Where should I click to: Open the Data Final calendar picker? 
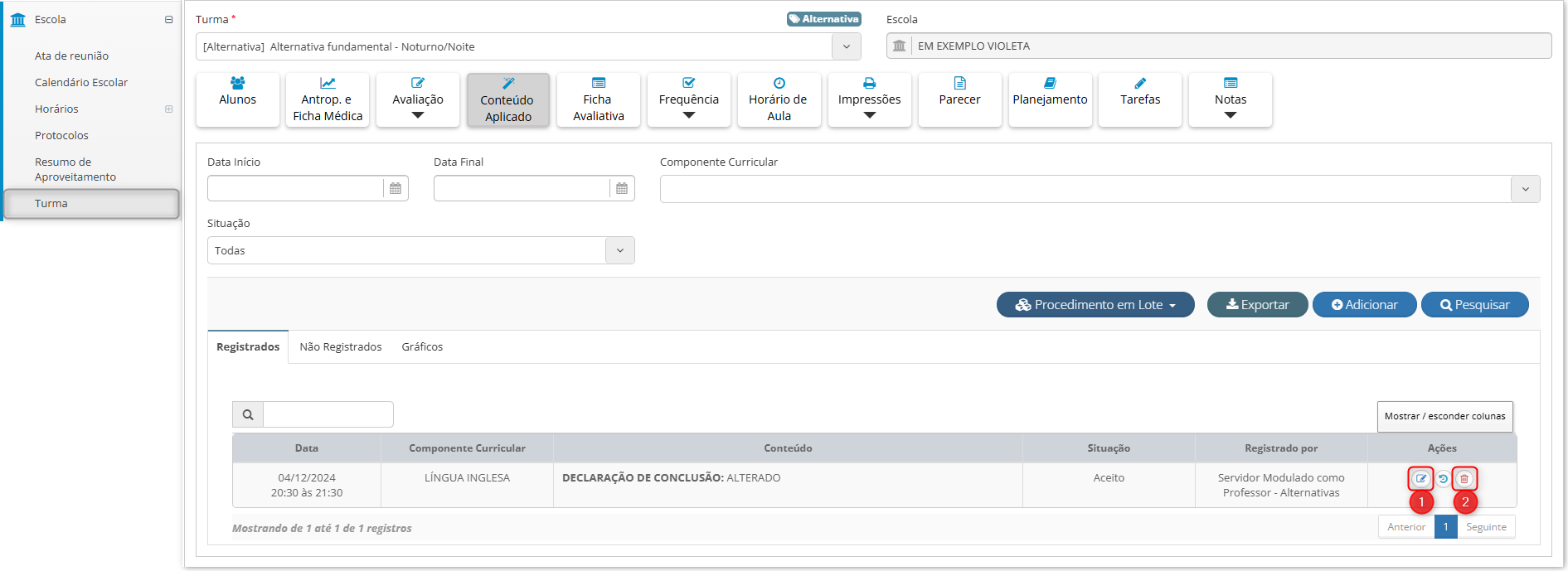[622, 188]
